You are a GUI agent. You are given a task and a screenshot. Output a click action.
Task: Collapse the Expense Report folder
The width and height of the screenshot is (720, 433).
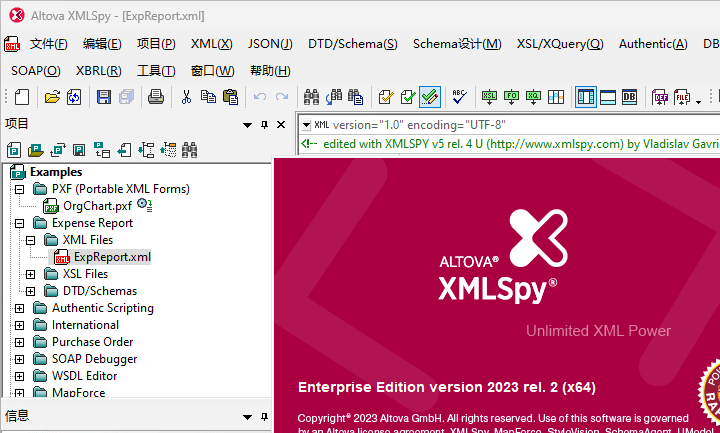(x=19, y=223)
